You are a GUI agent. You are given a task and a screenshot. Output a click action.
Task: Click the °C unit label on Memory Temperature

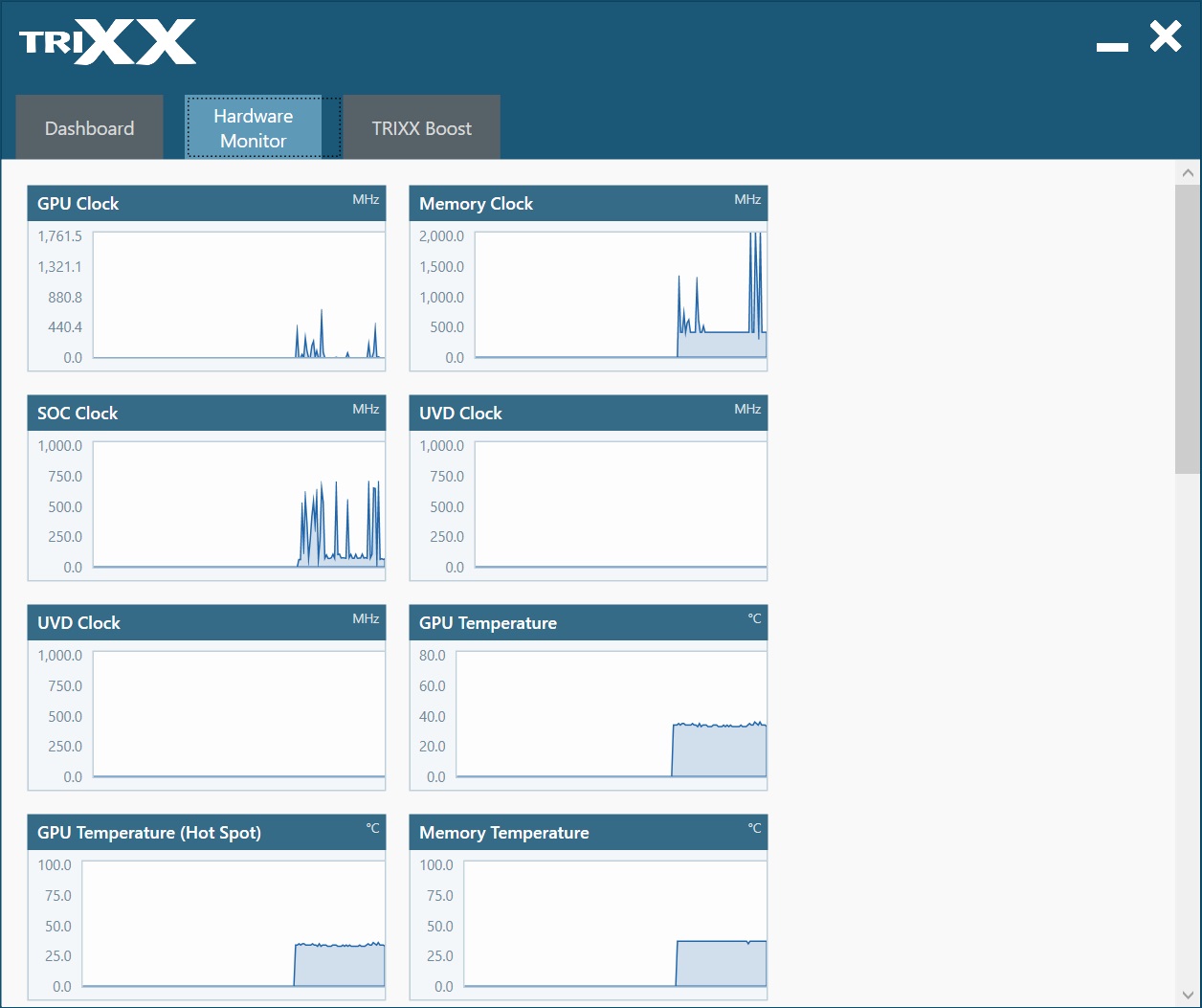pos(755,828)
